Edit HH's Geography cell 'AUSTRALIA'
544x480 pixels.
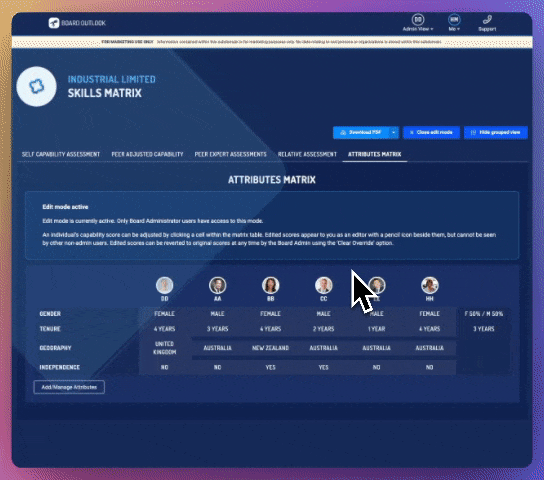pyautogui.click(x=430, y=348)
